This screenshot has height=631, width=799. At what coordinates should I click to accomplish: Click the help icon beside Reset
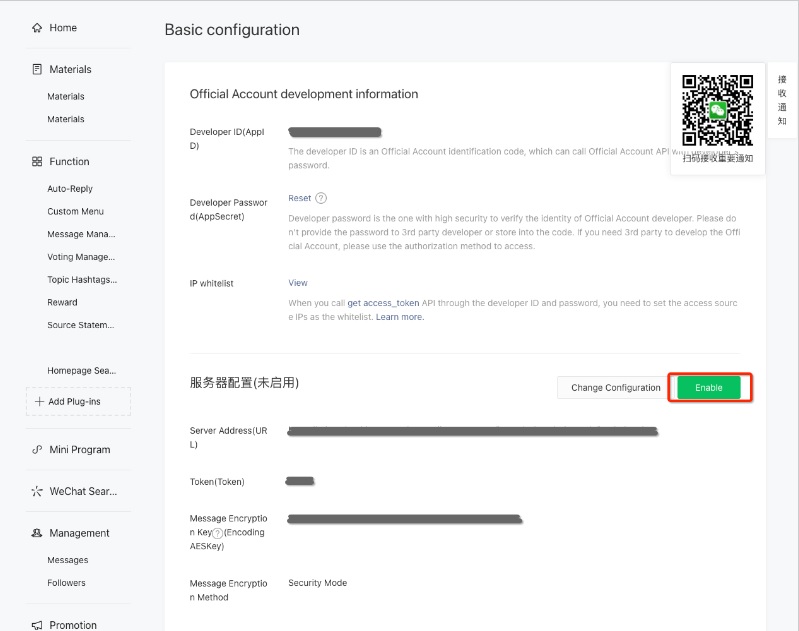321,199
